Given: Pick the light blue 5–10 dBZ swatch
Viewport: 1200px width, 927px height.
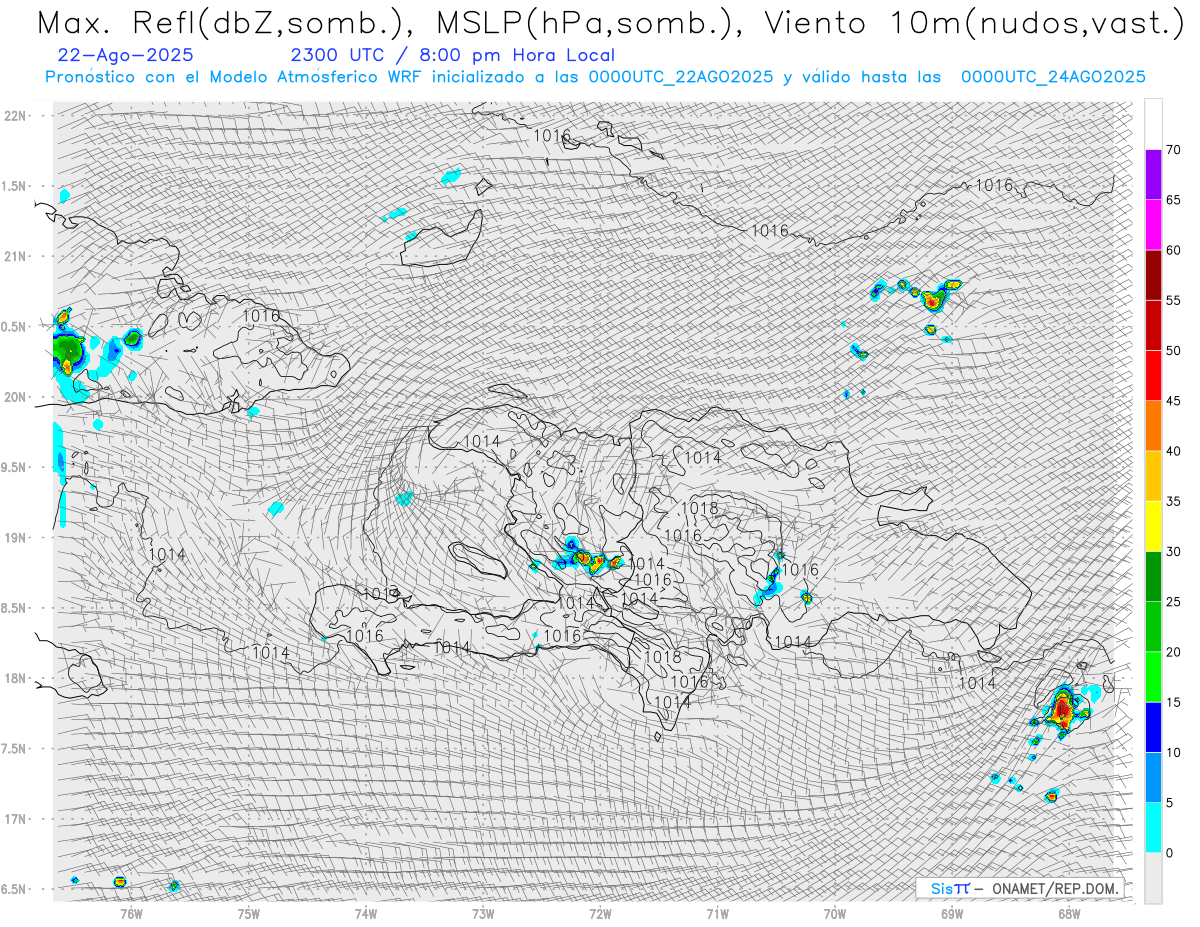Looking at the screenshot, I should pos(1153,778).
